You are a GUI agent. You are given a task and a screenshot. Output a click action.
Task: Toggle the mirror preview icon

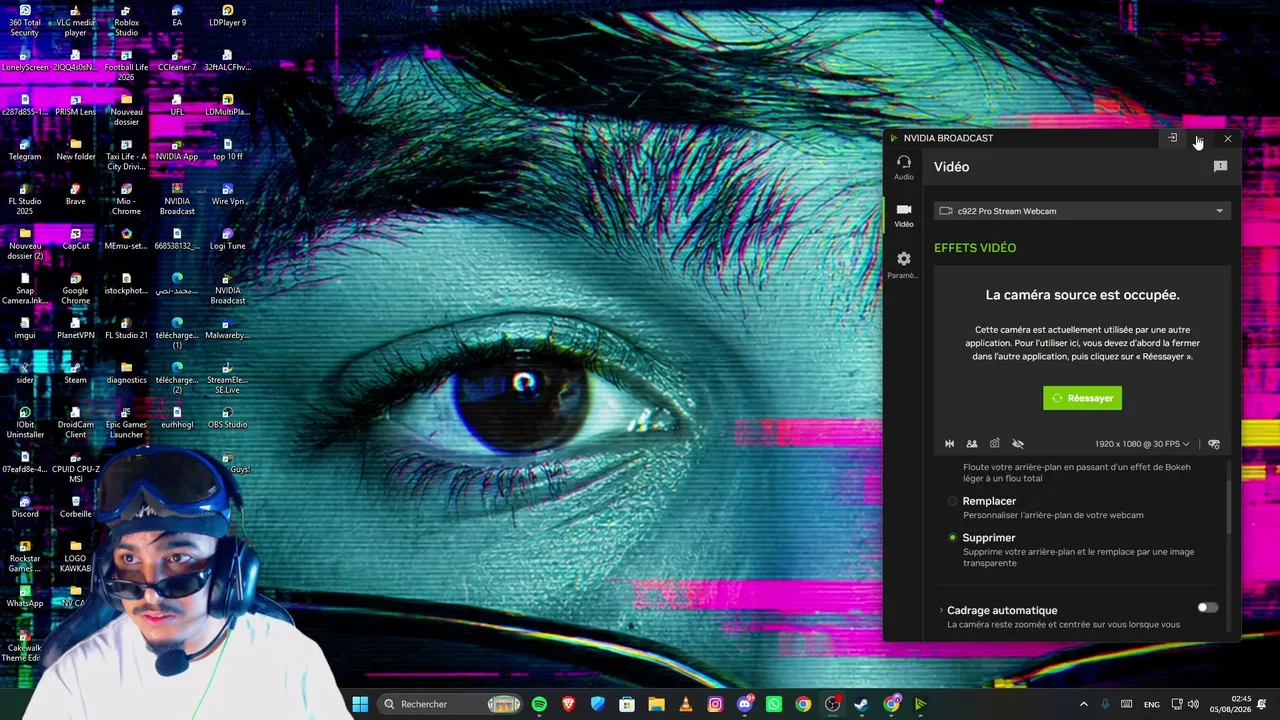click(x=950, y=444)
